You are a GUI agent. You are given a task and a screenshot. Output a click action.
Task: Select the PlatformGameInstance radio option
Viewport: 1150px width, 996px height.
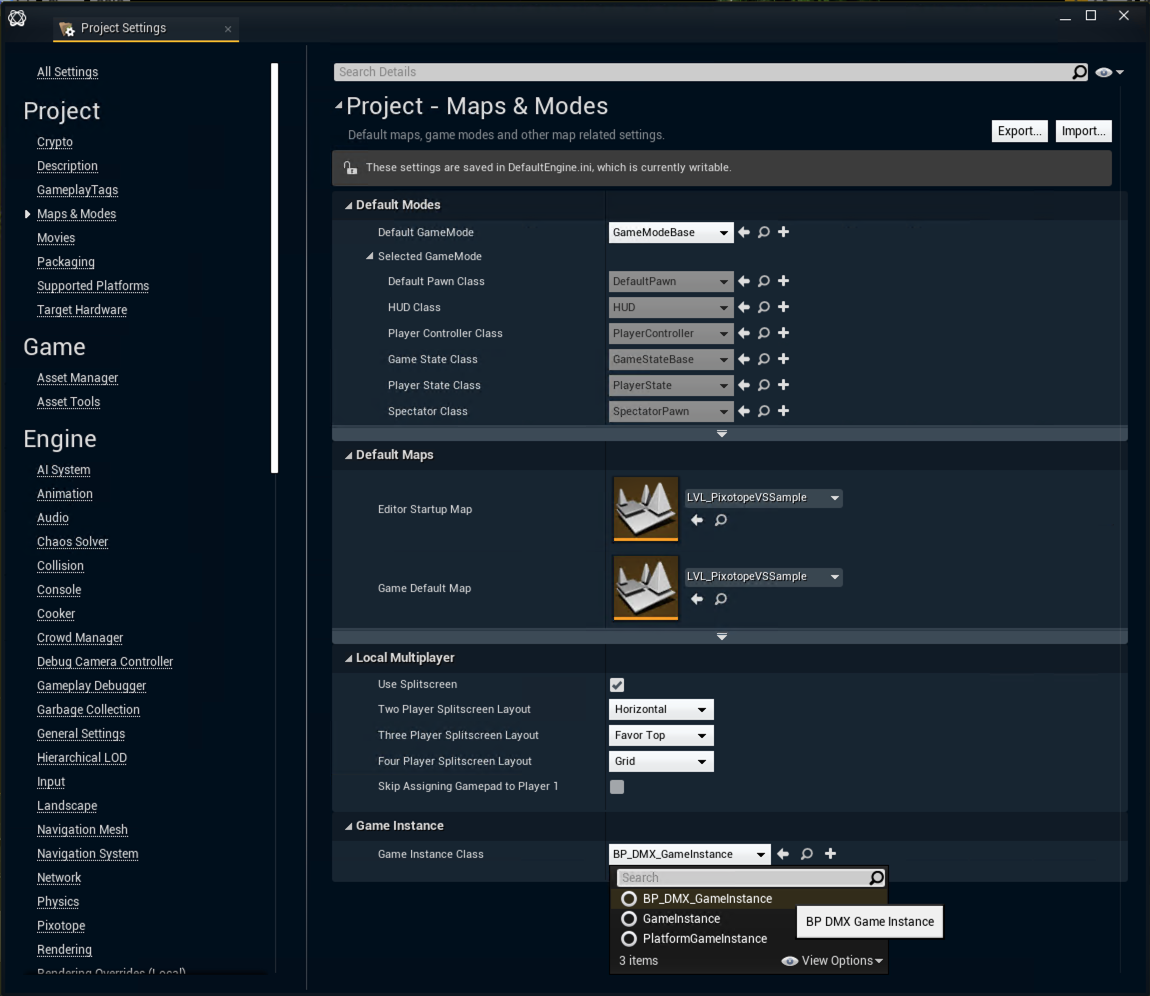point(630,938)
